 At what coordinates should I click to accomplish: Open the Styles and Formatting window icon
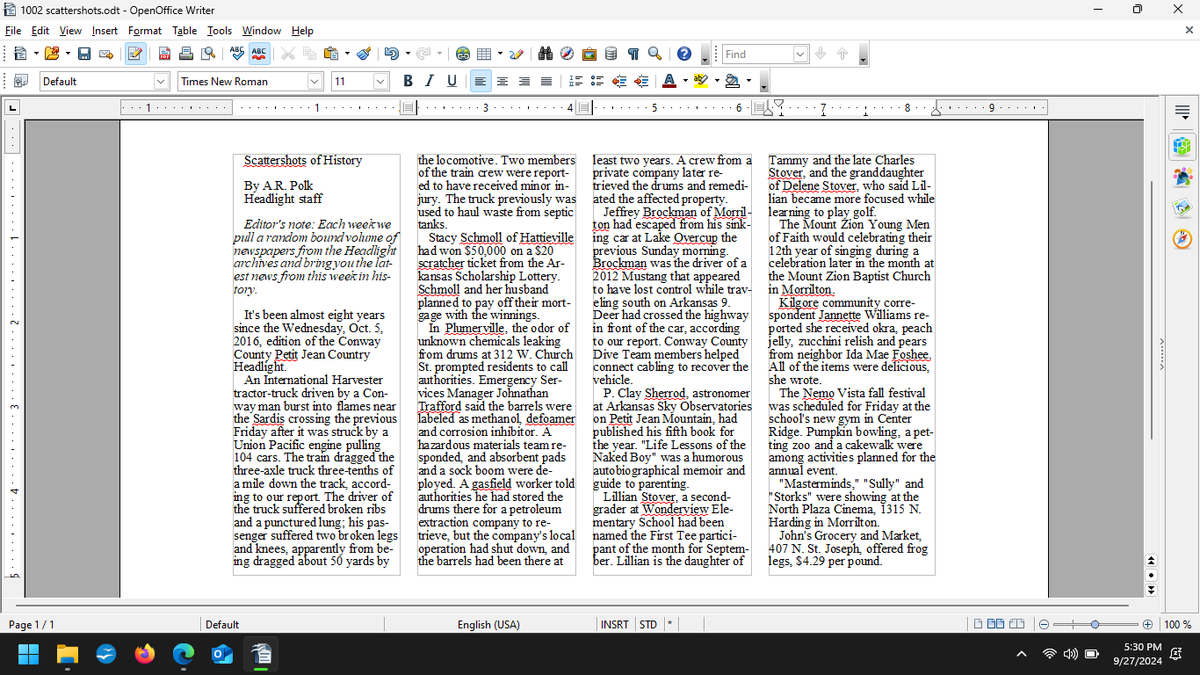click(20, 81)
